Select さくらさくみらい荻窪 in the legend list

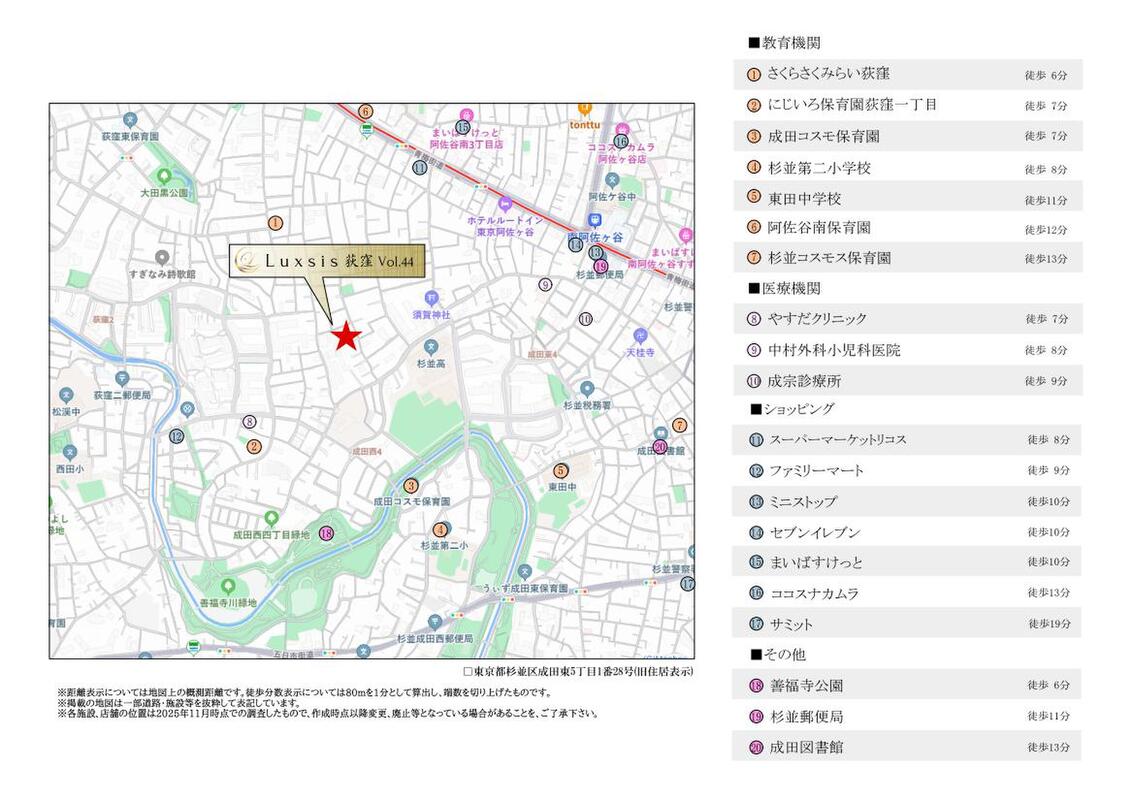point(828,74)
